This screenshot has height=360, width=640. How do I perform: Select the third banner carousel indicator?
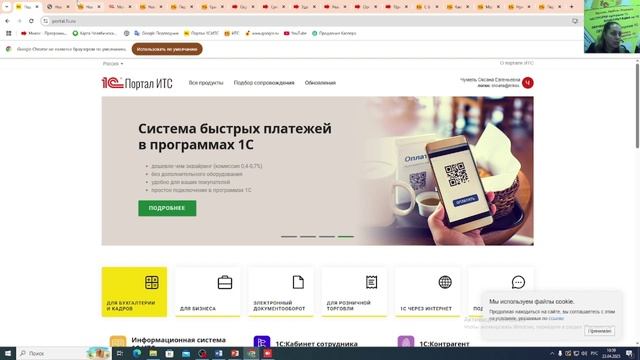coord(327,236)
